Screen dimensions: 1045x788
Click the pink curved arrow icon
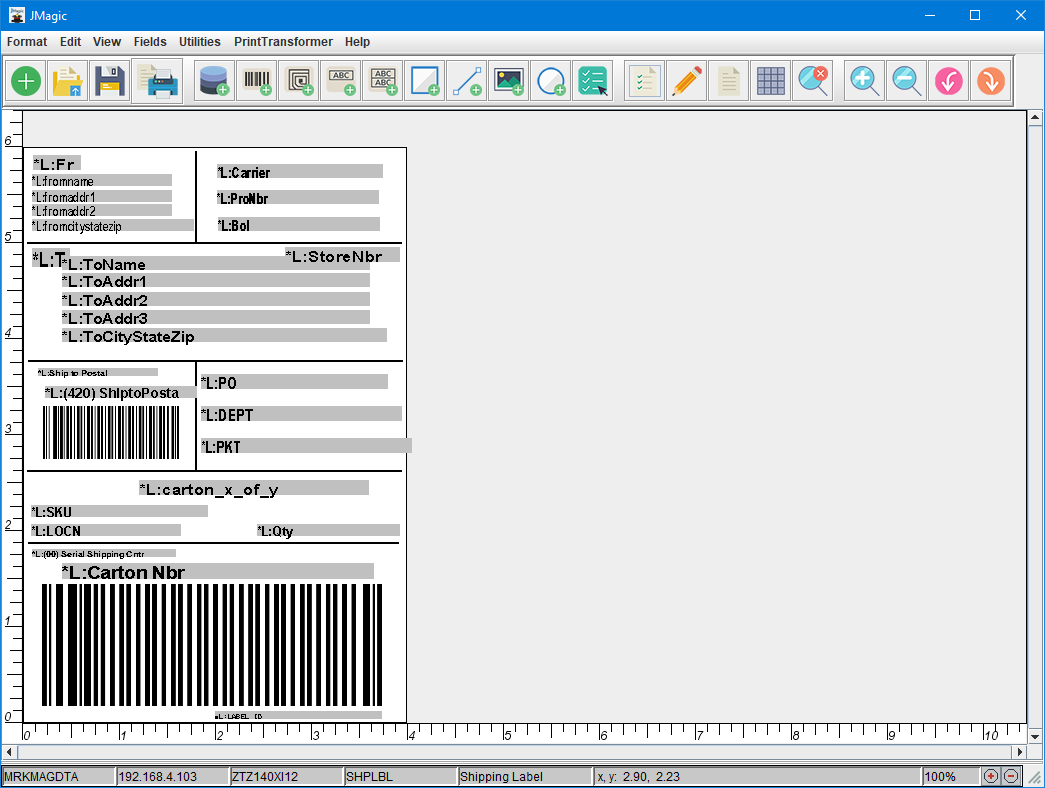[948, 81]
